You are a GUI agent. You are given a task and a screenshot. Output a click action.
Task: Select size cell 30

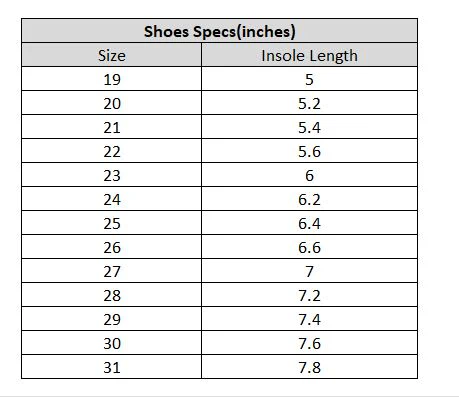(x=112, y=343)
